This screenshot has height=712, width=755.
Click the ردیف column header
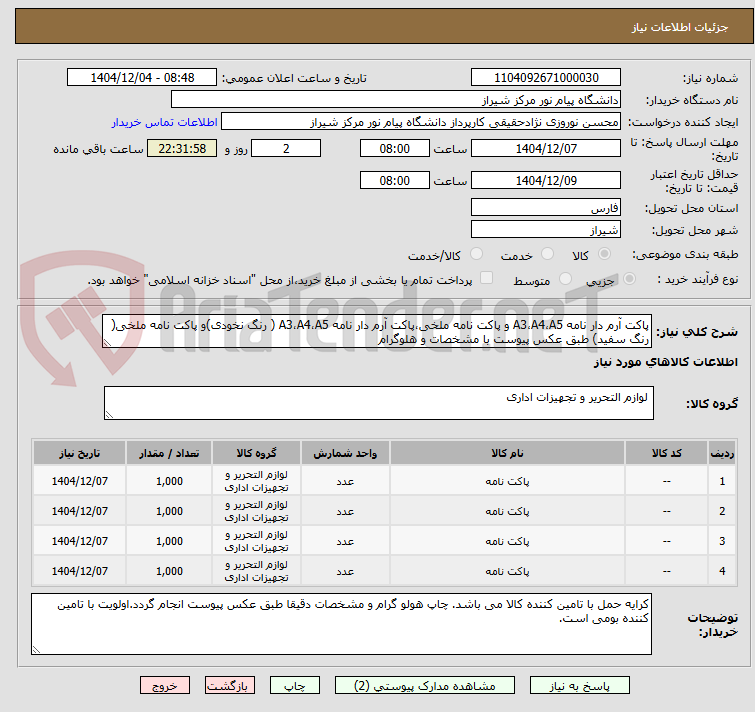click(722, 453)
